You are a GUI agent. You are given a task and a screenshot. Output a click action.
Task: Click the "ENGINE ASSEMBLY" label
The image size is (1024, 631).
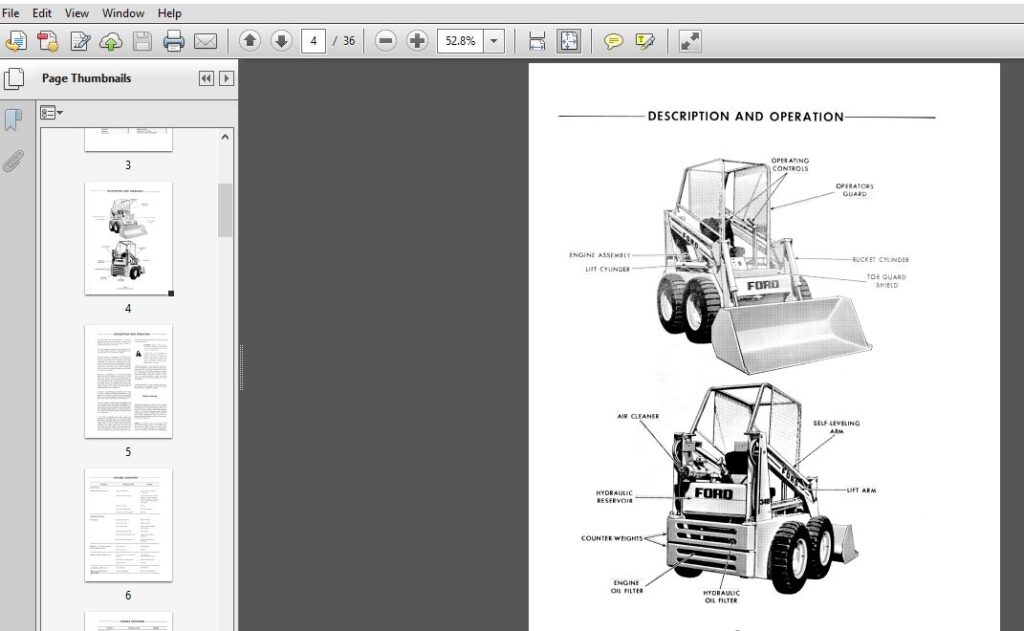click(x=600, y=255)
